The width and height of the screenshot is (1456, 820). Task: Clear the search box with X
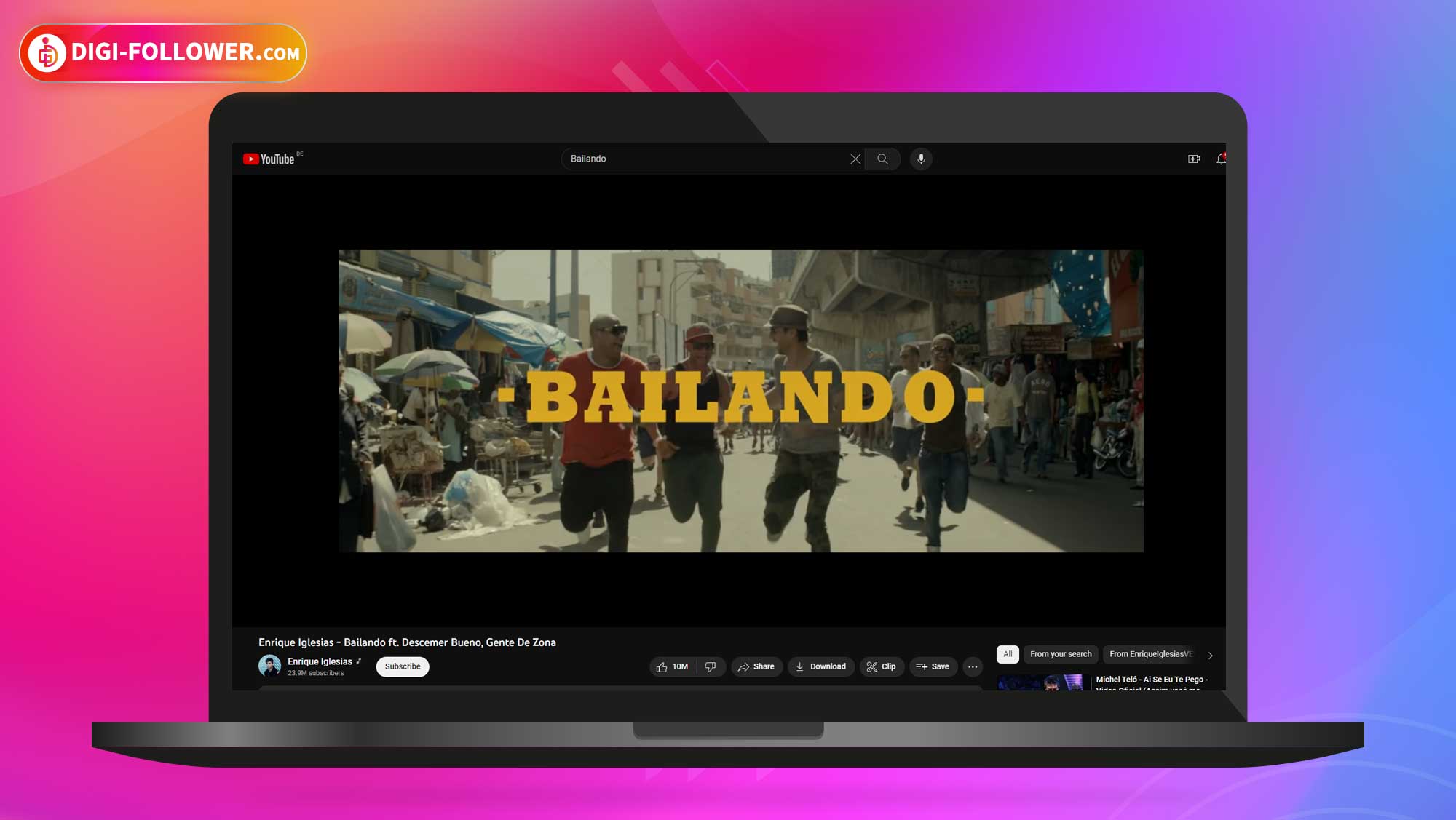pos(855,159)
